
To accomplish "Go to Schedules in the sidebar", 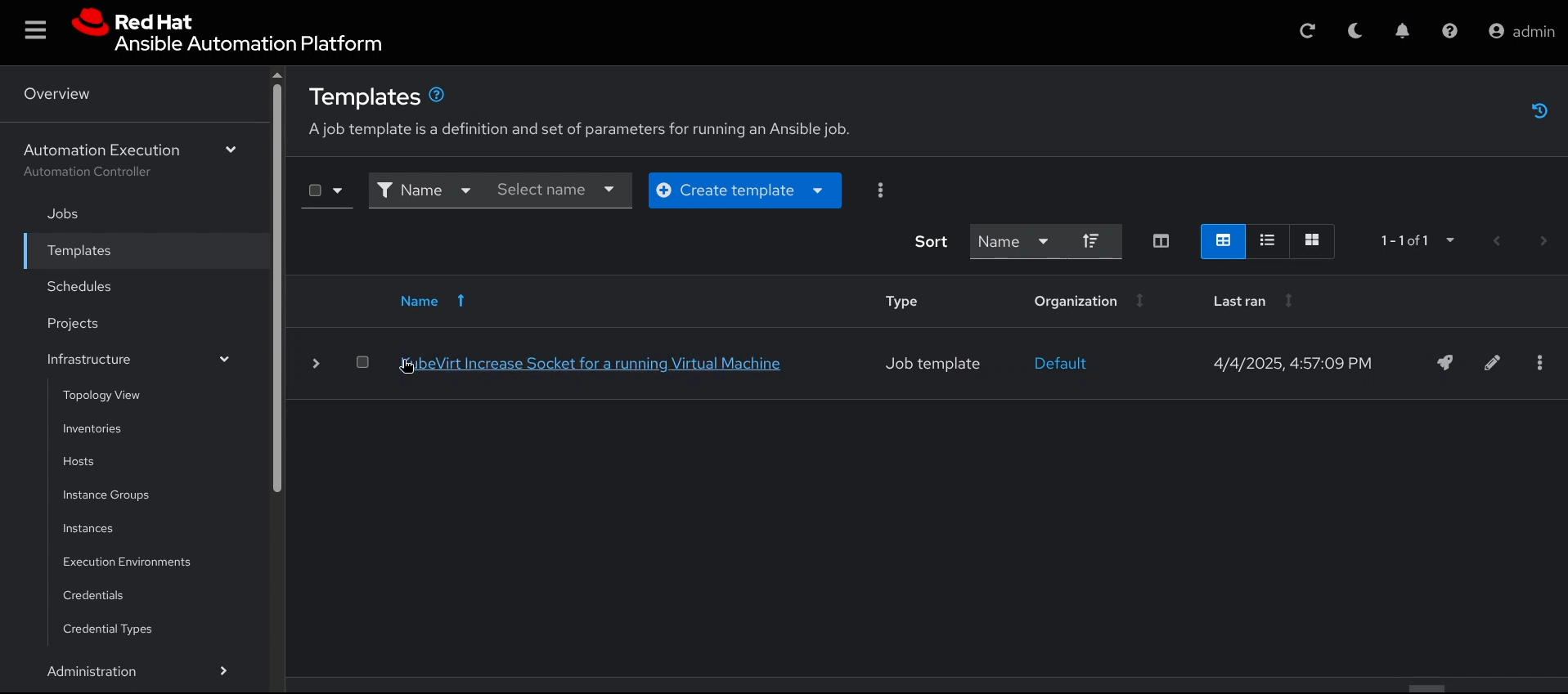I will coord(79,287).
